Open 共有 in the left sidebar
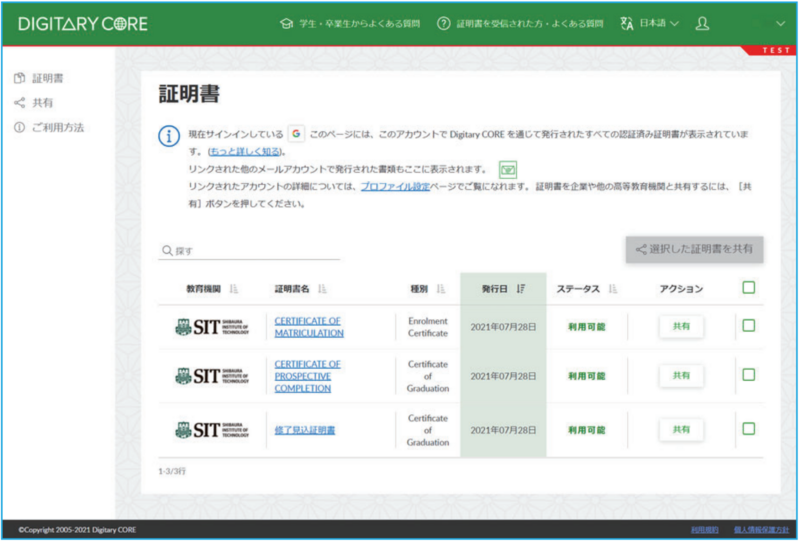Screen dimensions: 800x541 [42, 102]
